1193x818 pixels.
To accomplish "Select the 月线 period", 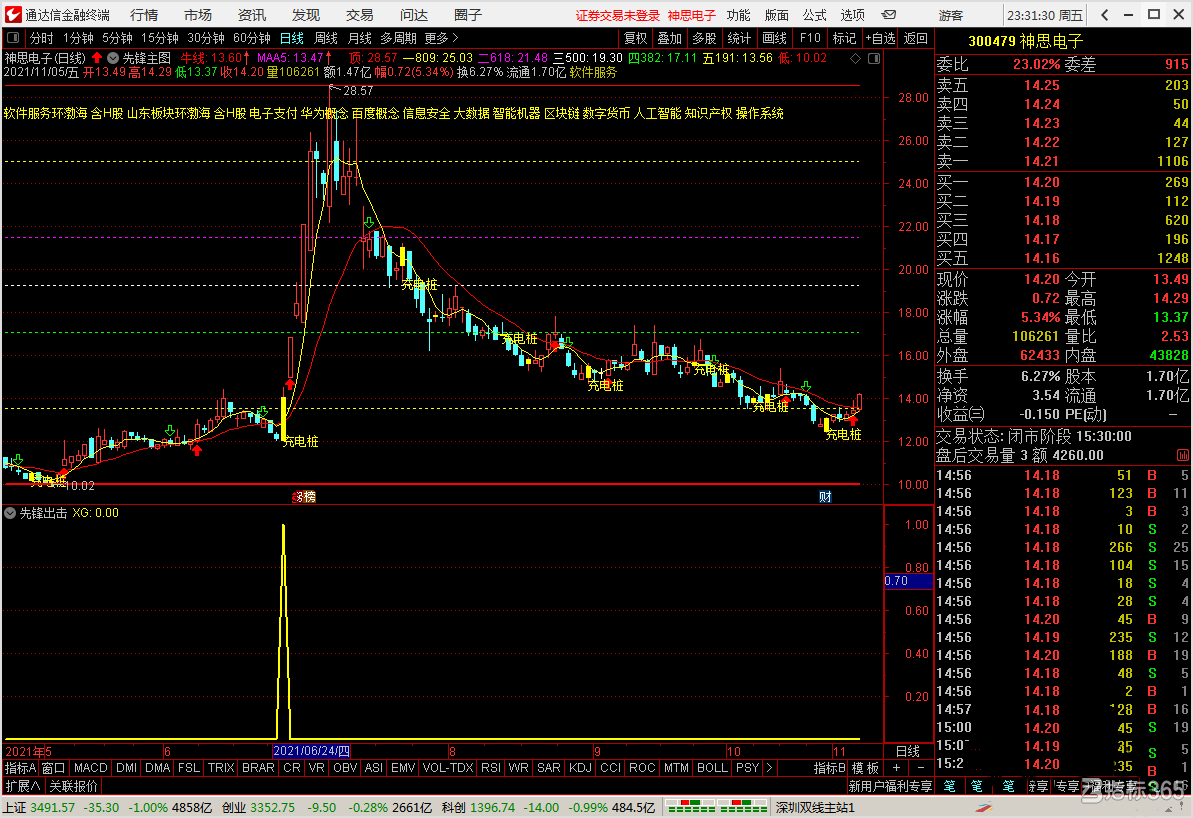I will coord(359,38).
